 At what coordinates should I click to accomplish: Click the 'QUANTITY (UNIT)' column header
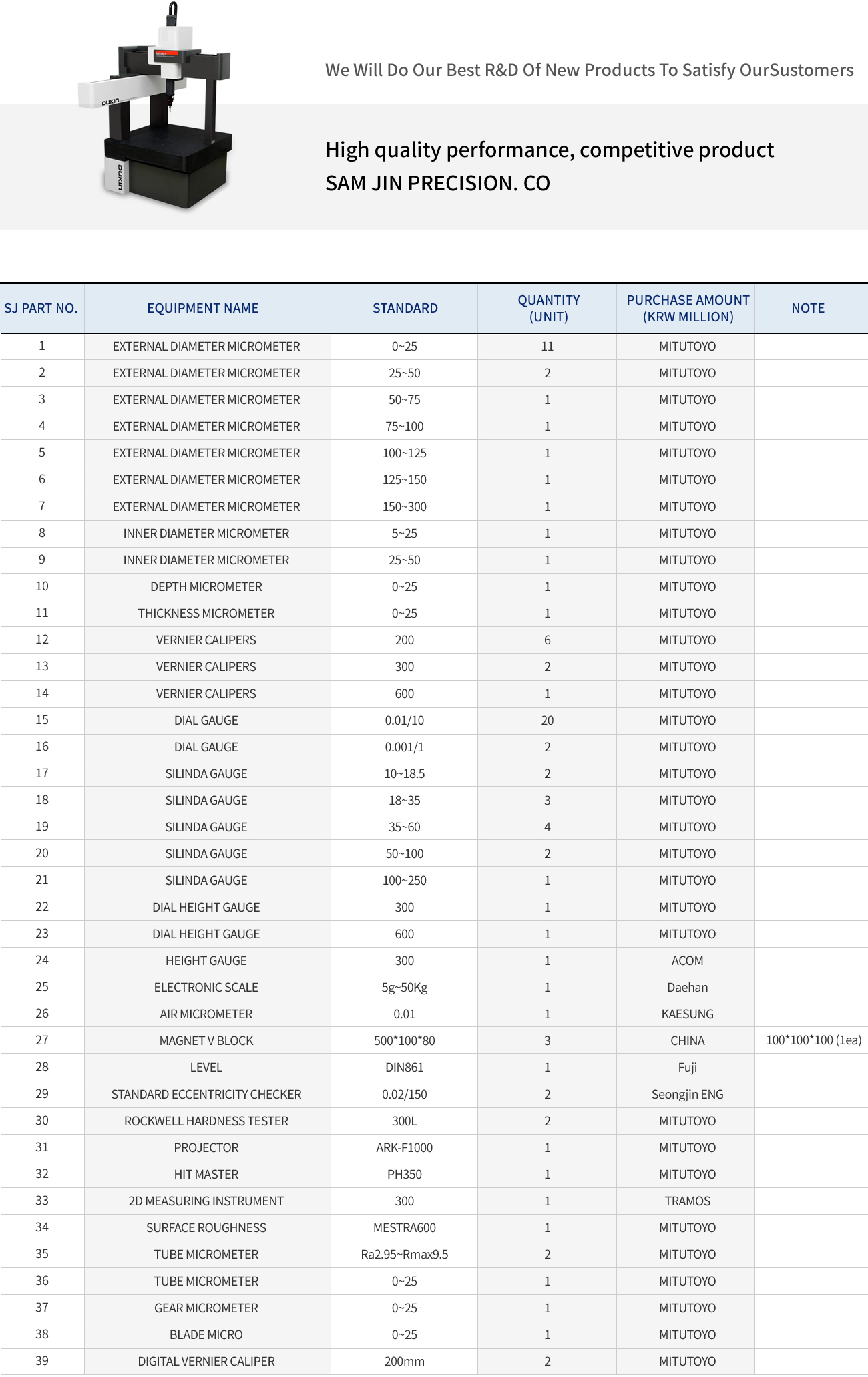click(548, 308)
